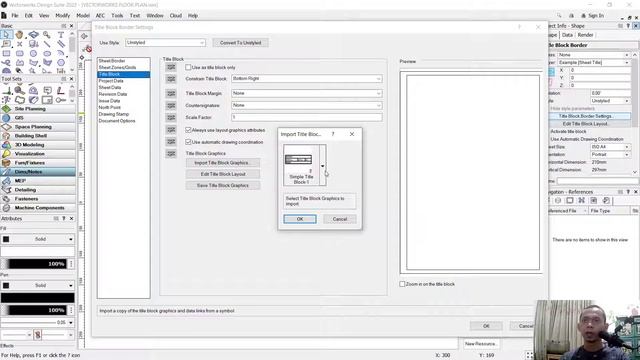640x360 pixels.
Task: Click style icon beside Scale Factor
Action: point(171,118)
